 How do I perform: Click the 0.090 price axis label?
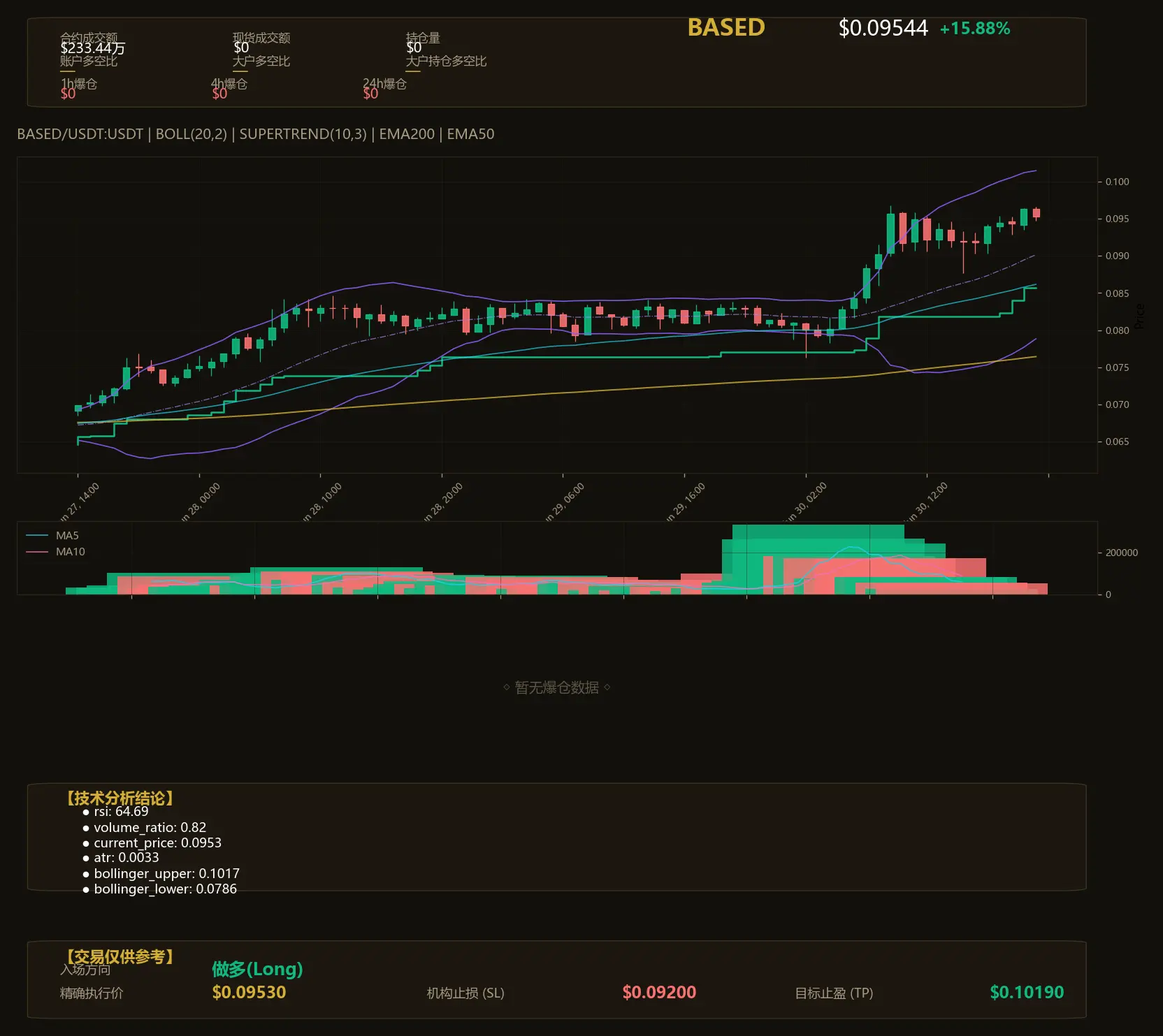coord(1117,256)
